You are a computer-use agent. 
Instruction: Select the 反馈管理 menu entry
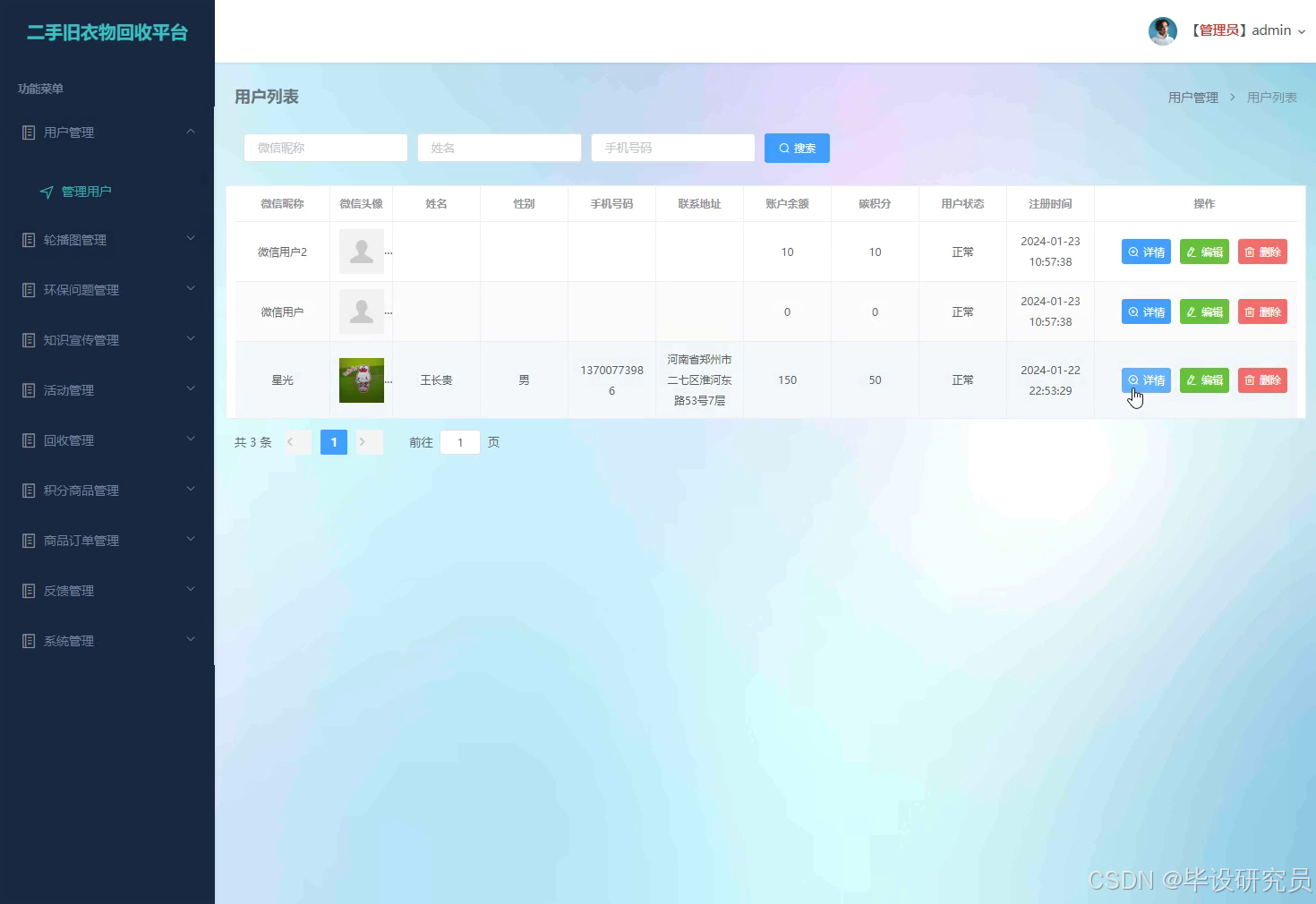[107, 591]
